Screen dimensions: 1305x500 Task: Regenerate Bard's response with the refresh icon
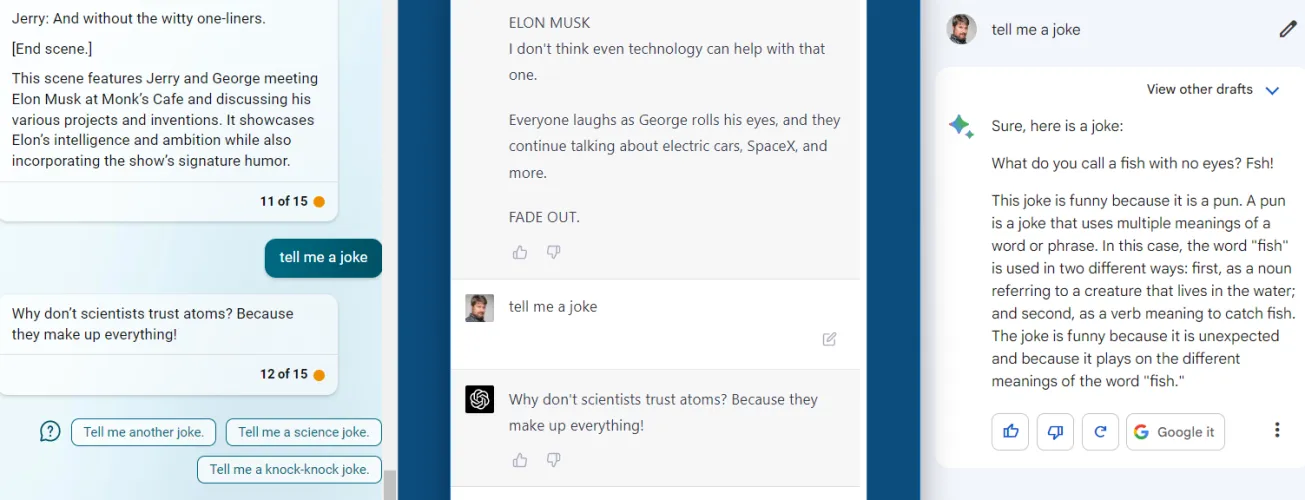tap(1100, 432)
